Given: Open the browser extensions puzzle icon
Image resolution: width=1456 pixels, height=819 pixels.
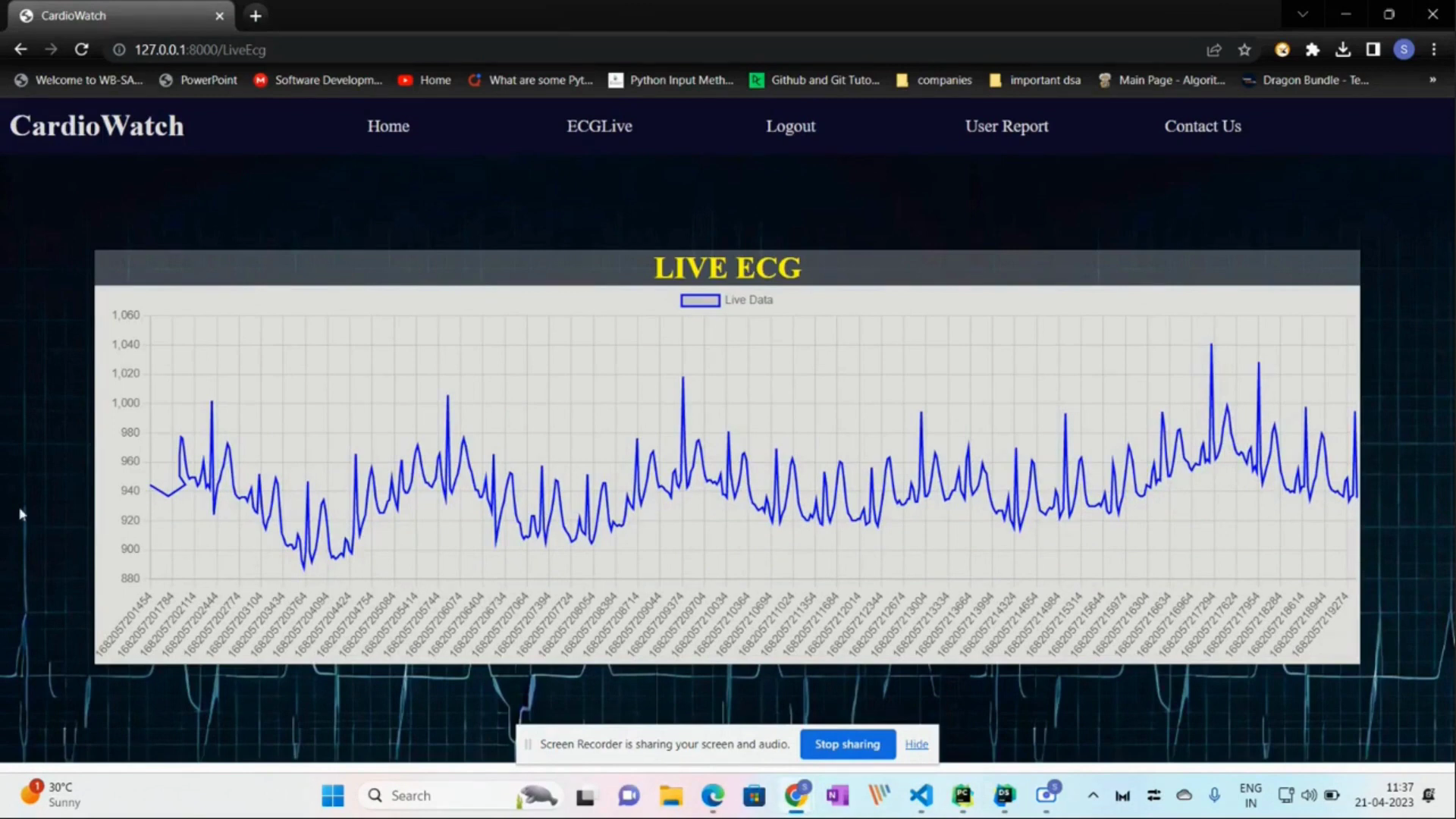Looking at the screenshot, I should pyautogui.click(x=1313, y=49).
